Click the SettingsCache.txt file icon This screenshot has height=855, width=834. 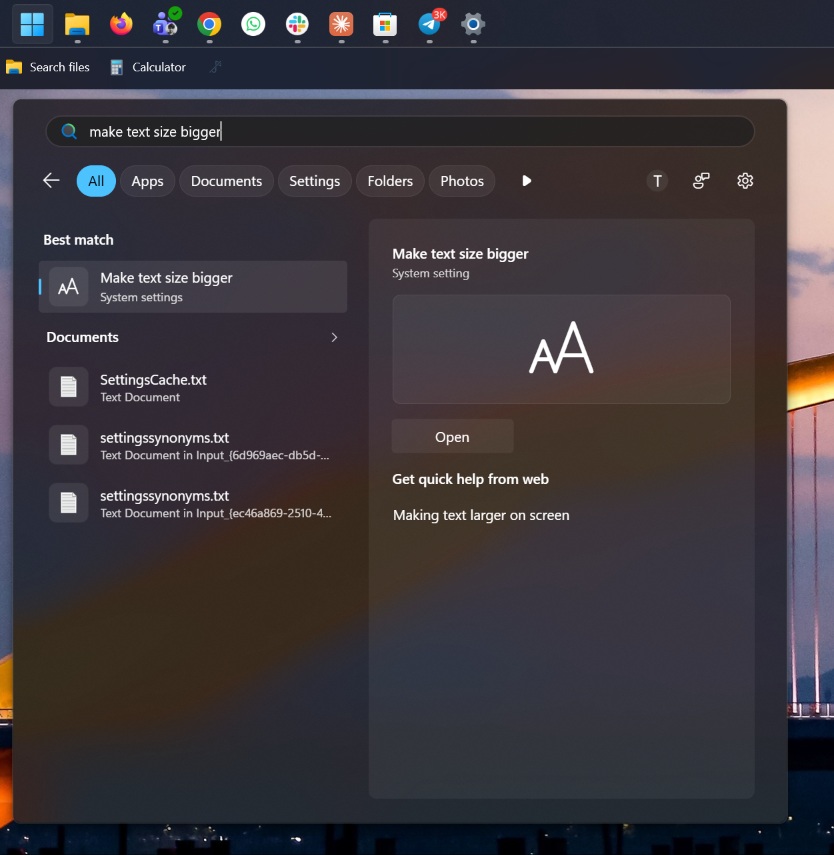[x=68, y=387]
